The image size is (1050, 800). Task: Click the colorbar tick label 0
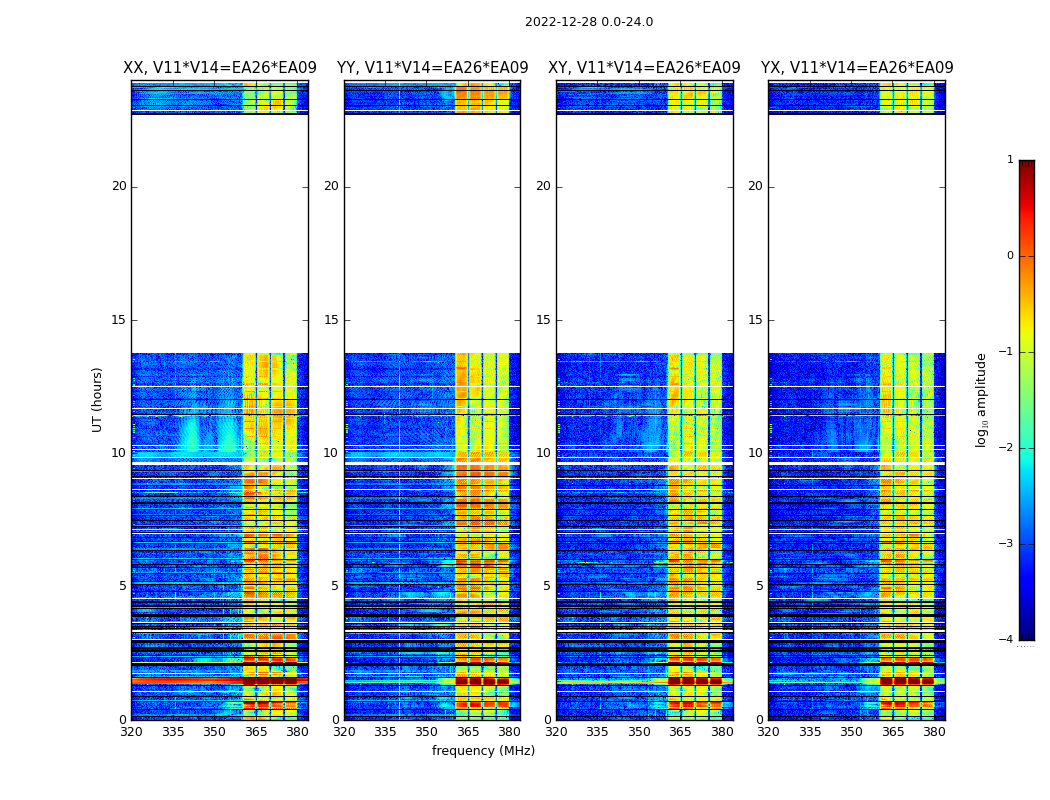point(1010,256)
